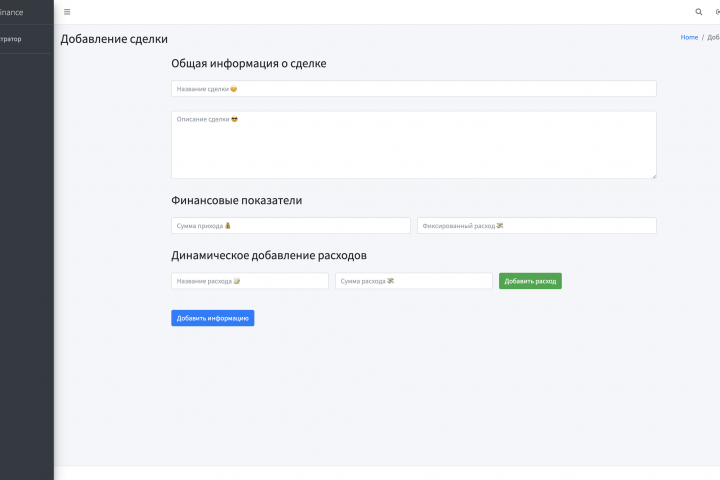The image size is (720, 480).
Task: Select 'Финансовые показатели' heading
Action: click(x=236, y=200)
